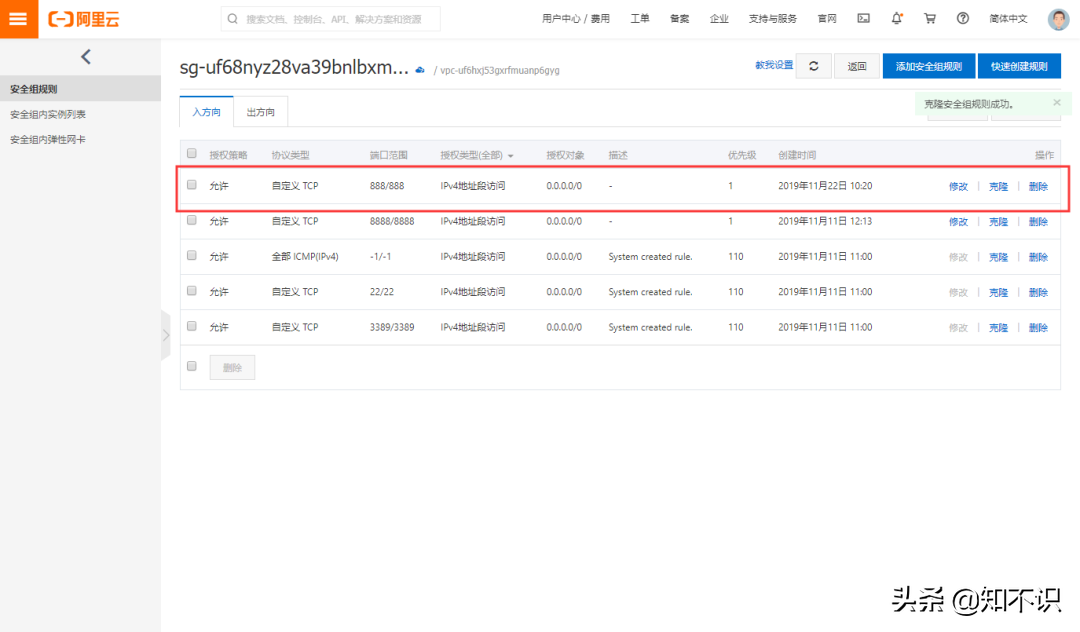Open the orange hamburger menu

(x=18, y=19)
